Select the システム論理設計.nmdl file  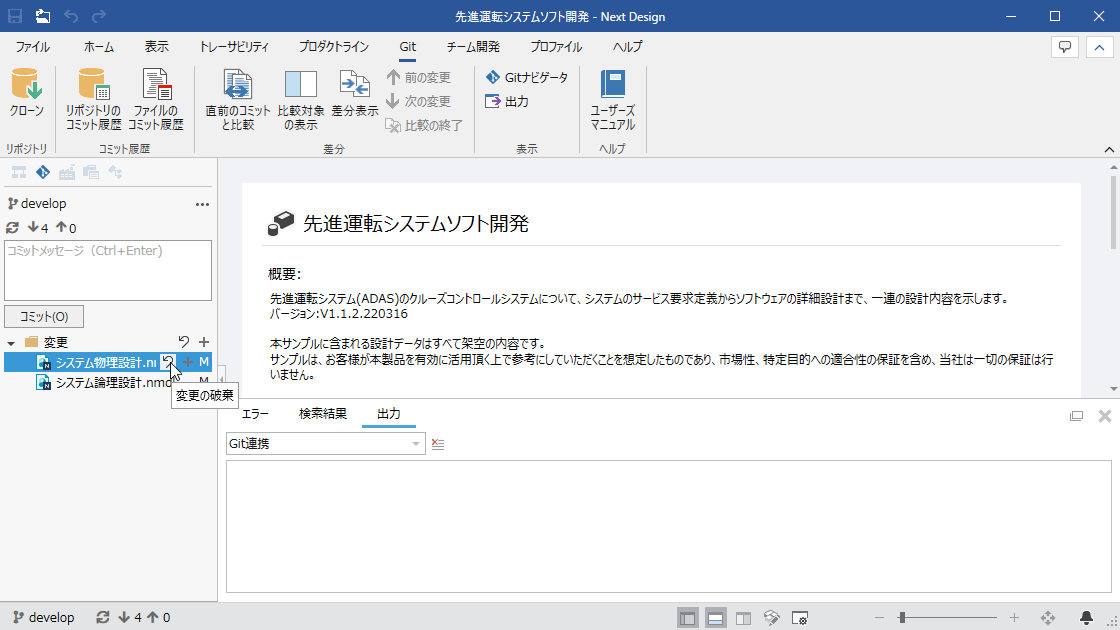click(x=109, y=383)
